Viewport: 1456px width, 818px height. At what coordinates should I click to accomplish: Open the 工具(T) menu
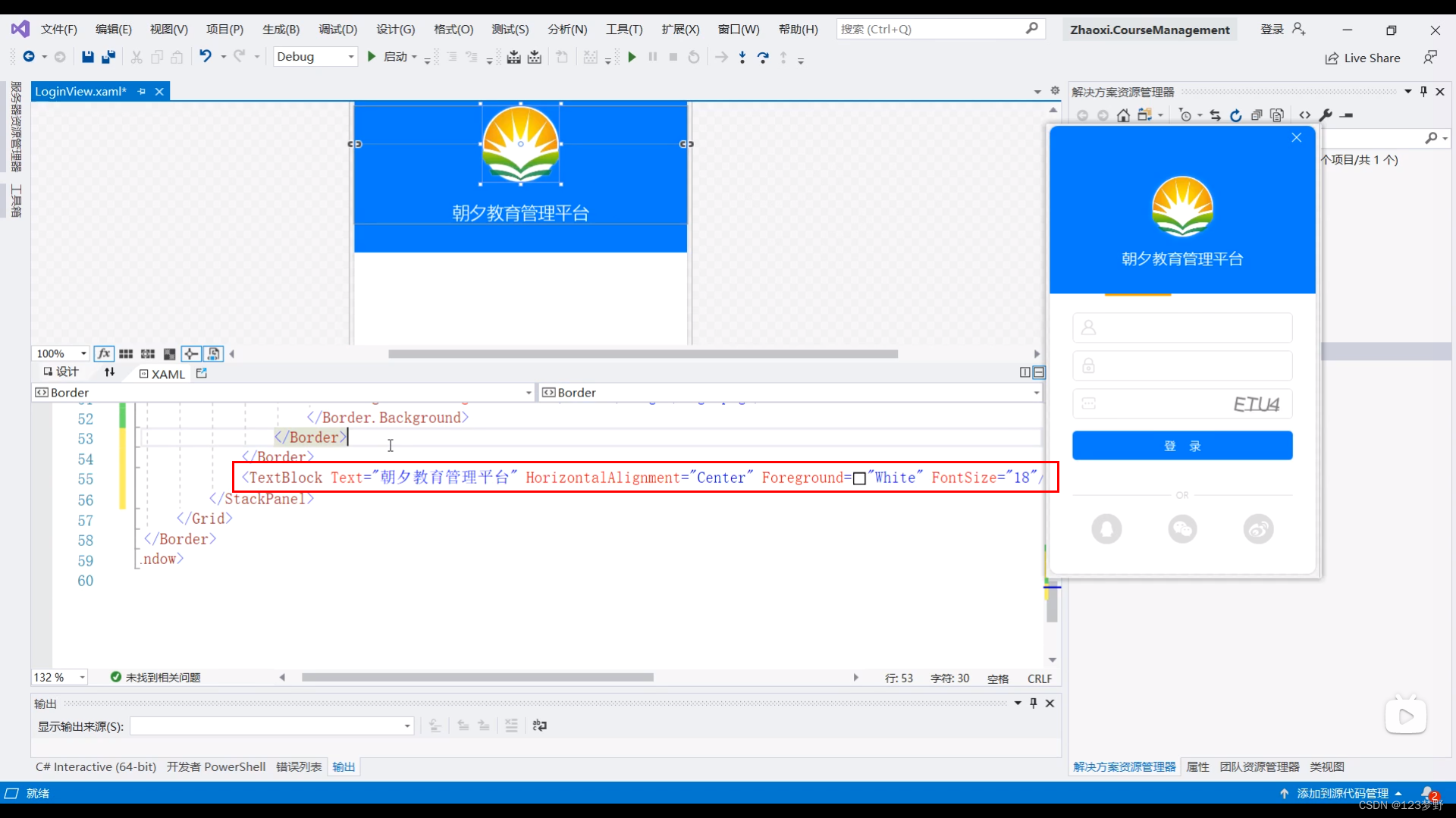(x=624, y=30)
